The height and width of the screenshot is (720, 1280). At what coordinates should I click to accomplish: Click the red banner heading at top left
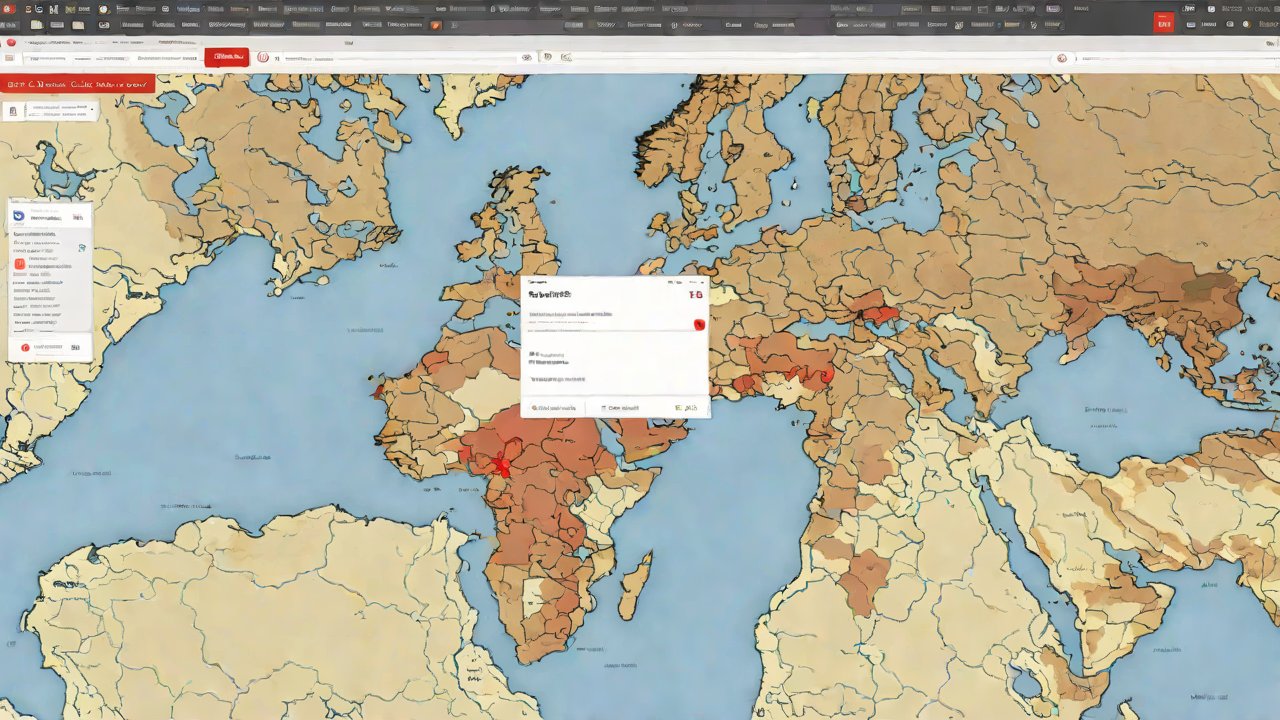(77, 85)
